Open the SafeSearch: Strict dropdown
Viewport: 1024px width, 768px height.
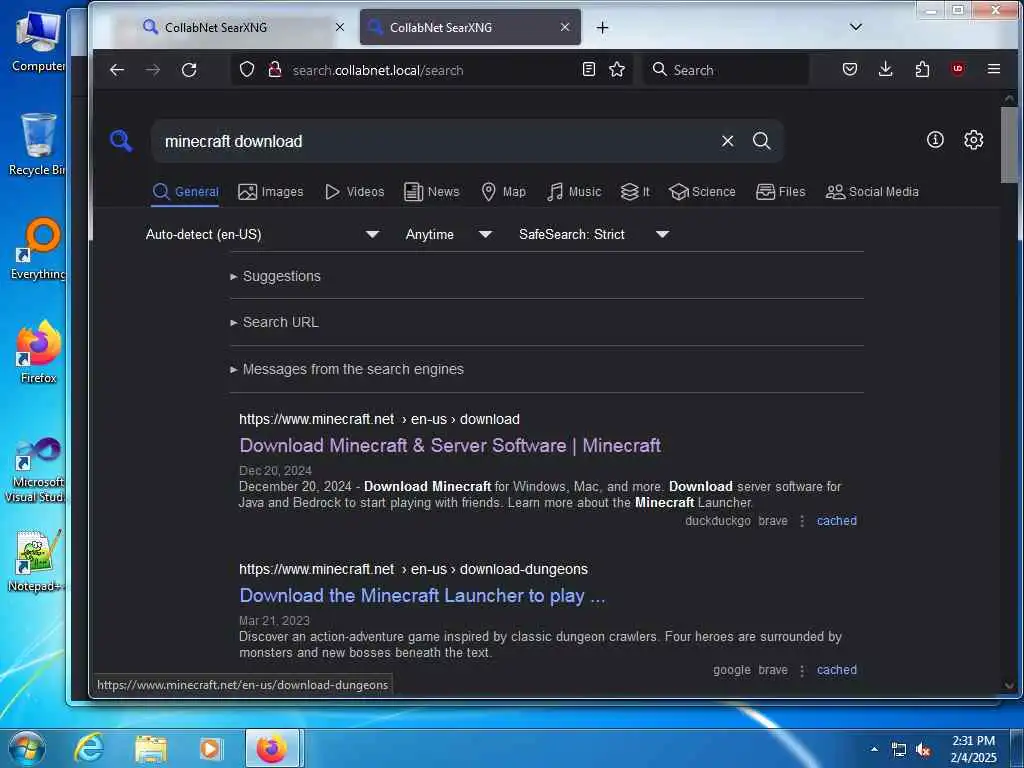593,234
